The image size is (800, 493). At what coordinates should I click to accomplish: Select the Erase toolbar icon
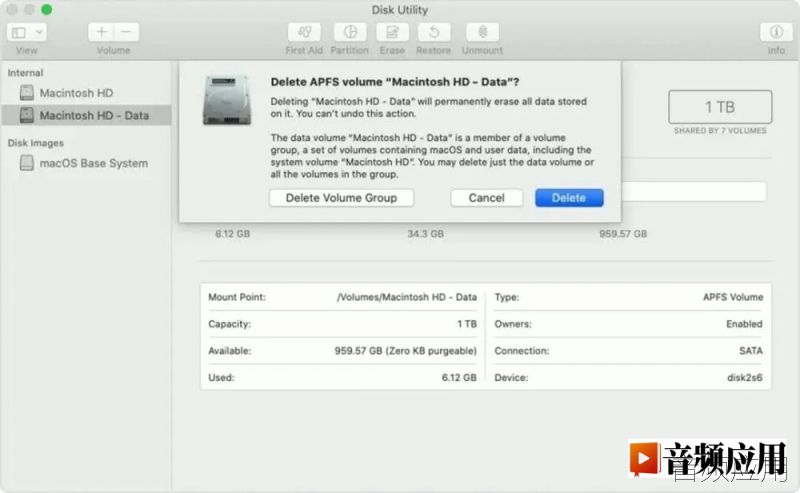click(392, 32)
